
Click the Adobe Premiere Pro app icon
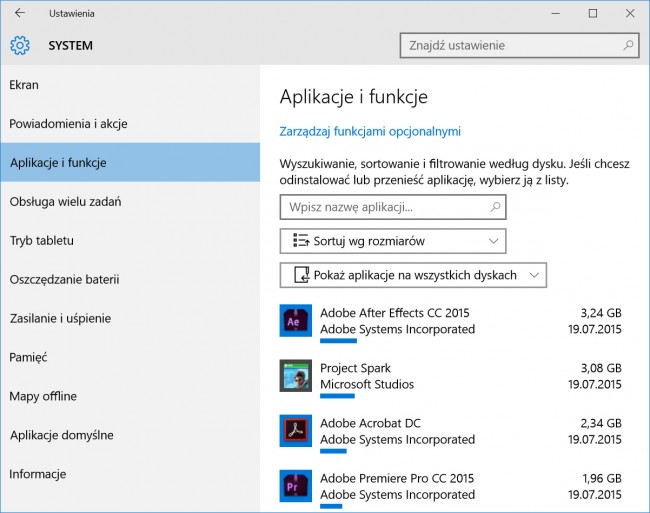pos(296,486)
